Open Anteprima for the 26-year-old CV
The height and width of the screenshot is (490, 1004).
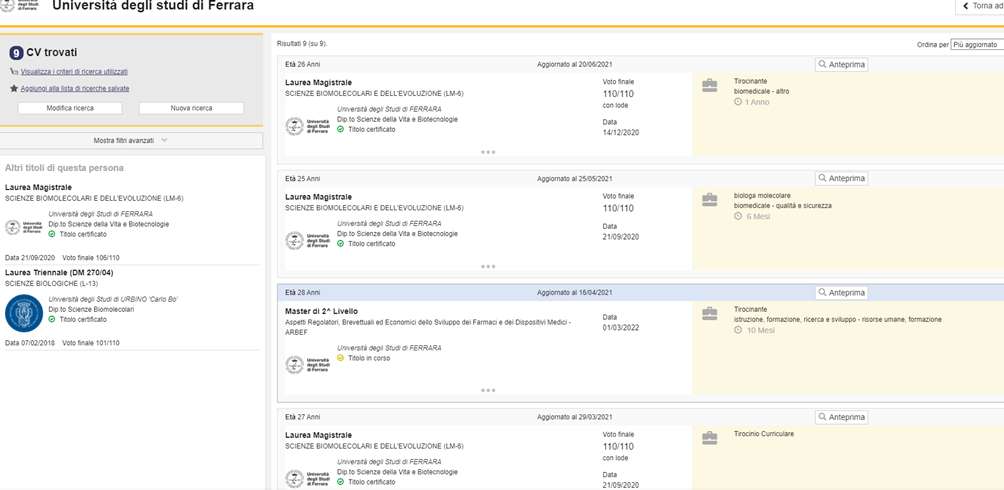point(841,65)
